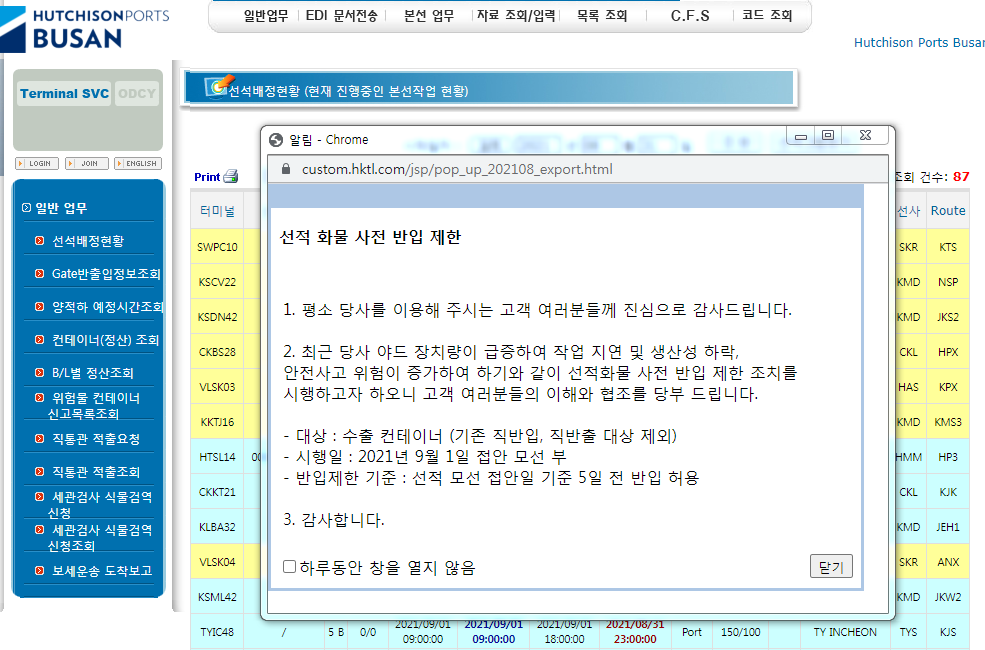985x650 pixels.
Task: Open the 코드 조회 top menu
Action: (x=767, y=16)
